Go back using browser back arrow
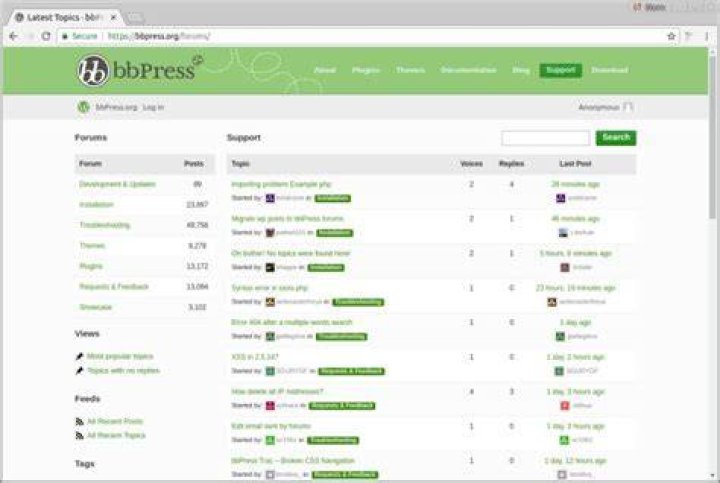The height and width of the screenshot is (483, 720). (13, 36)
